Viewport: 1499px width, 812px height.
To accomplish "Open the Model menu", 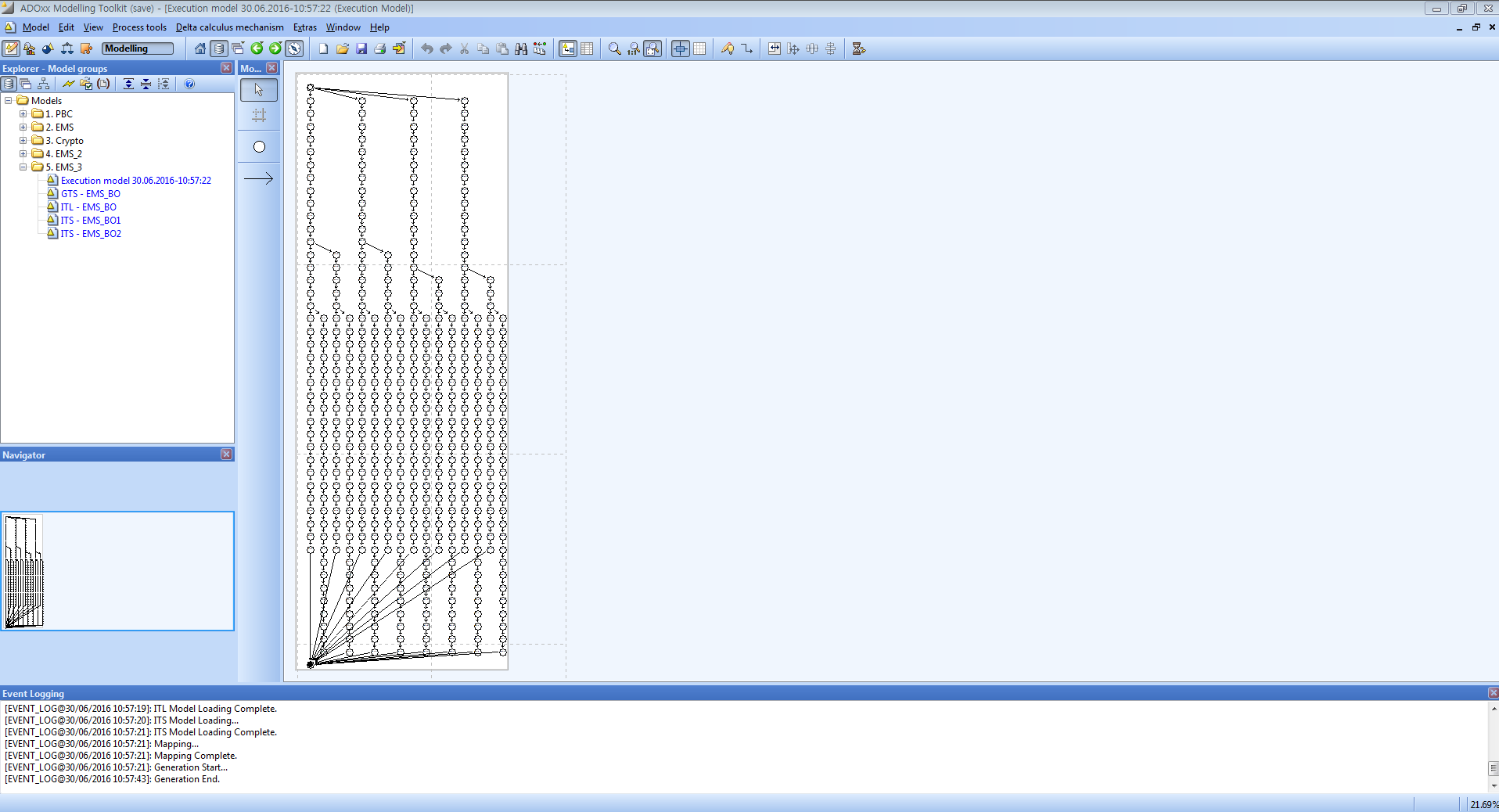I will tap(35, 27).
